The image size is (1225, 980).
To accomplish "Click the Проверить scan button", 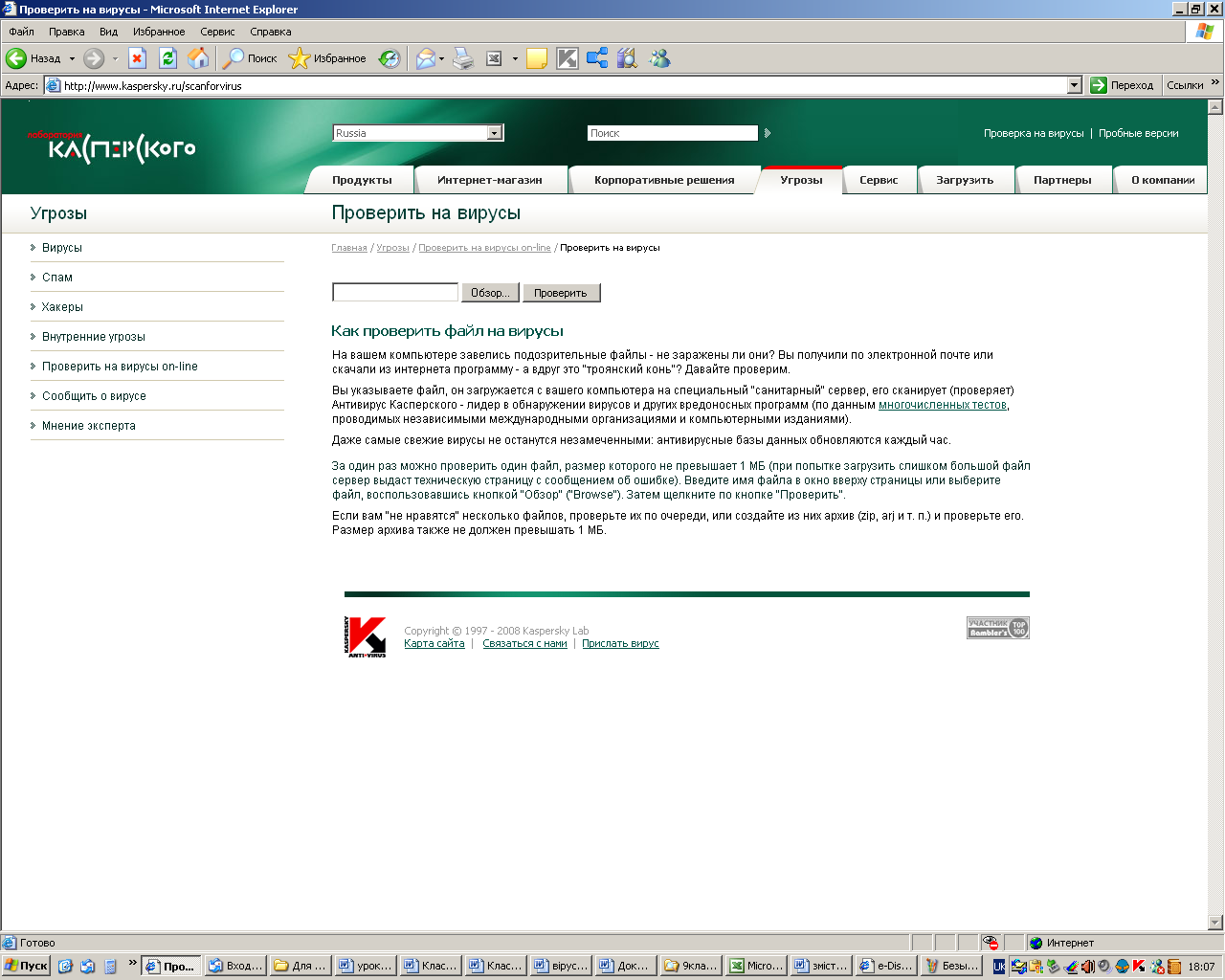I will coord(561,293).
